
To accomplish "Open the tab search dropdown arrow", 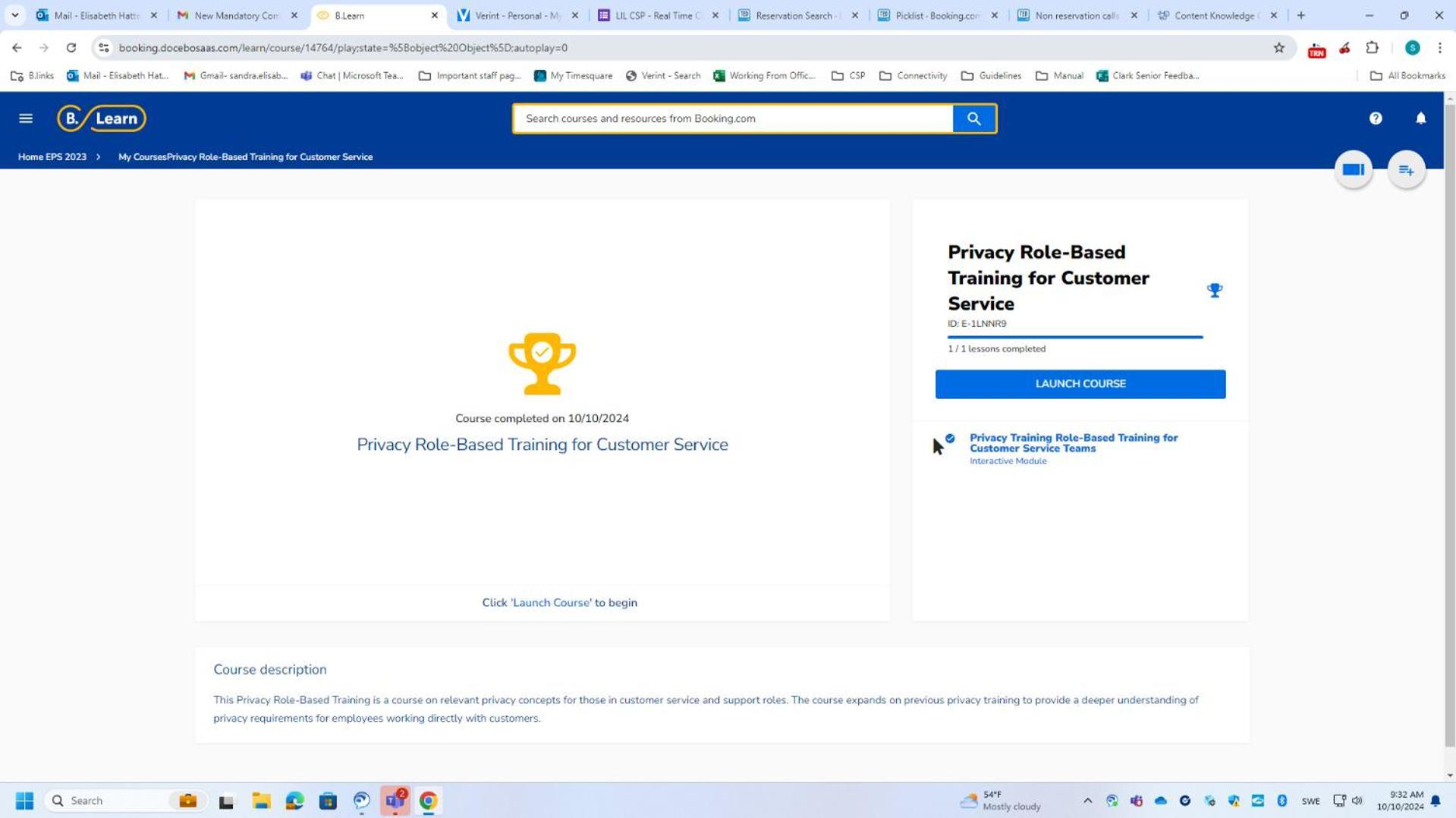I will point(14,15).
